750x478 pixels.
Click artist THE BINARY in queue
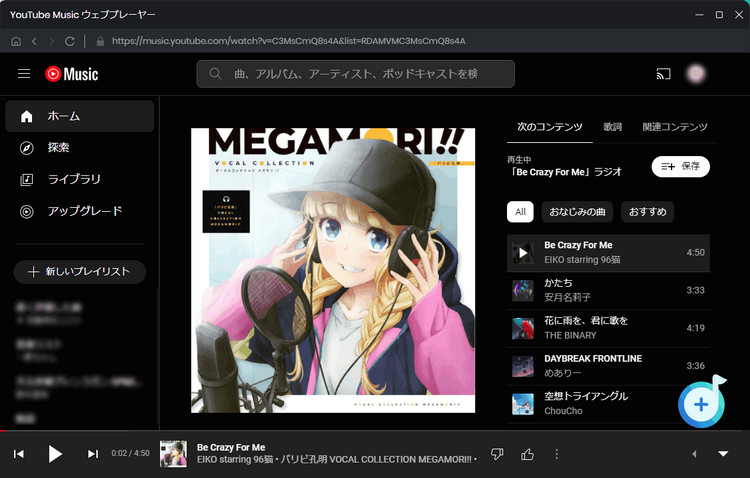click(570, 335)
